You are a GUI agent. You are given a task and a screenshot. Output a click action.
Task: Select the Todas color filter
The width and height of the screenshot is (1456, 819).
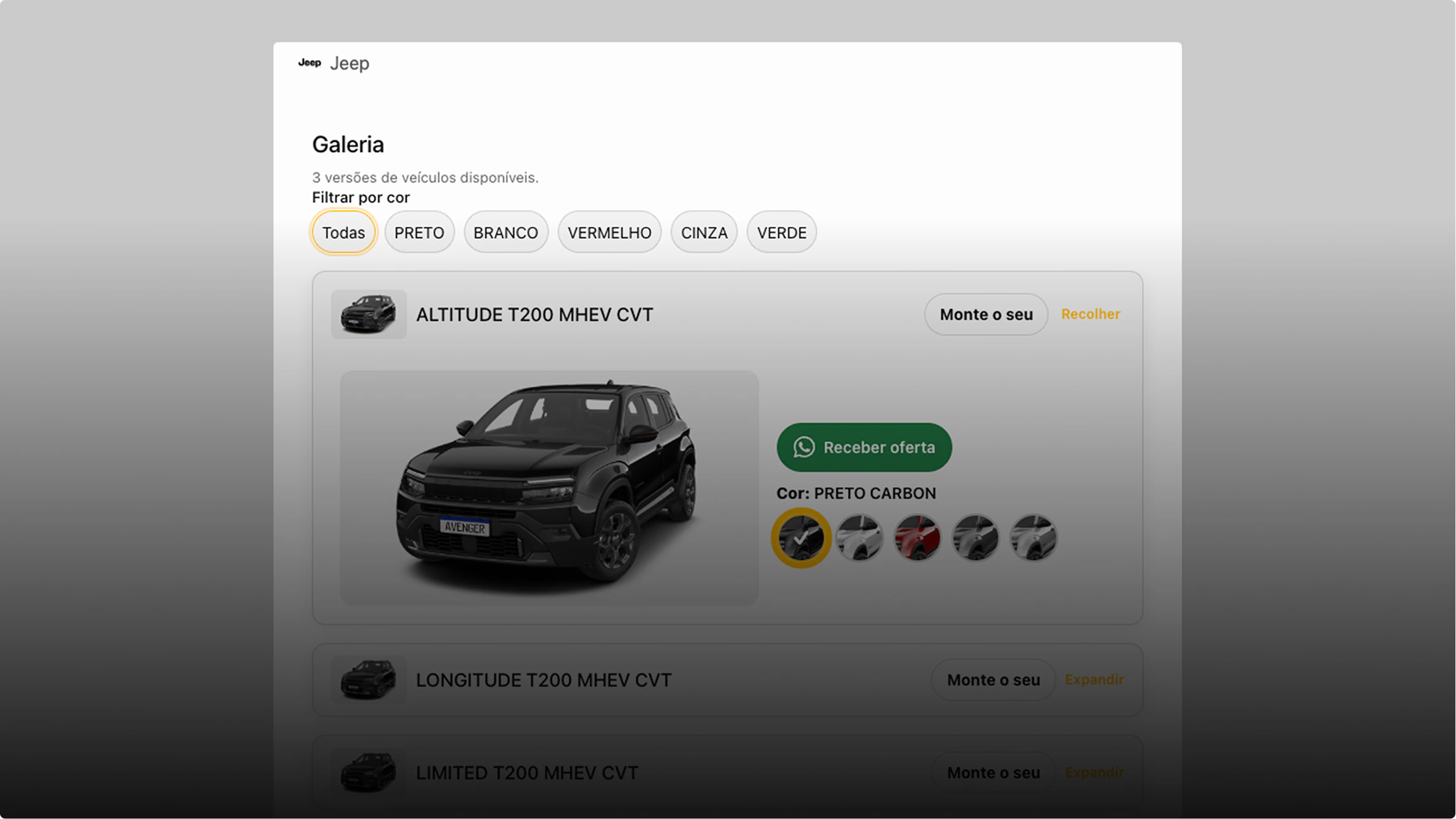coord(344,232)
